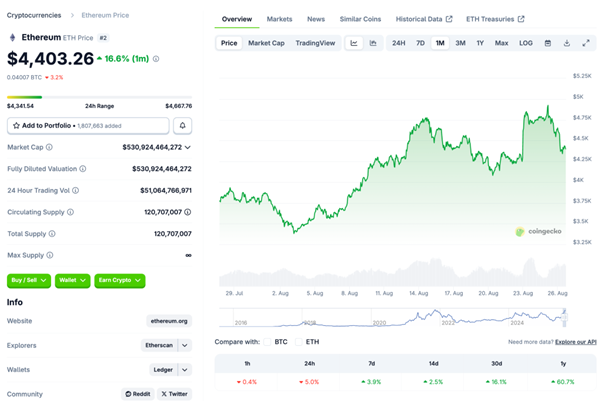
Task: Open the Overview tab
Action: pos(237,19)
